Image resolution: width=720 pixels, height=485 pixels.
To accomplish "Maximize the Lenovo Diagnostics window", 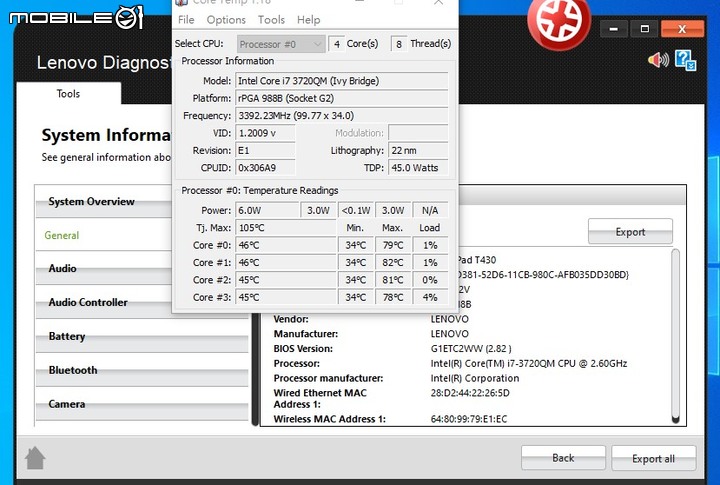I will coord(645,29).
